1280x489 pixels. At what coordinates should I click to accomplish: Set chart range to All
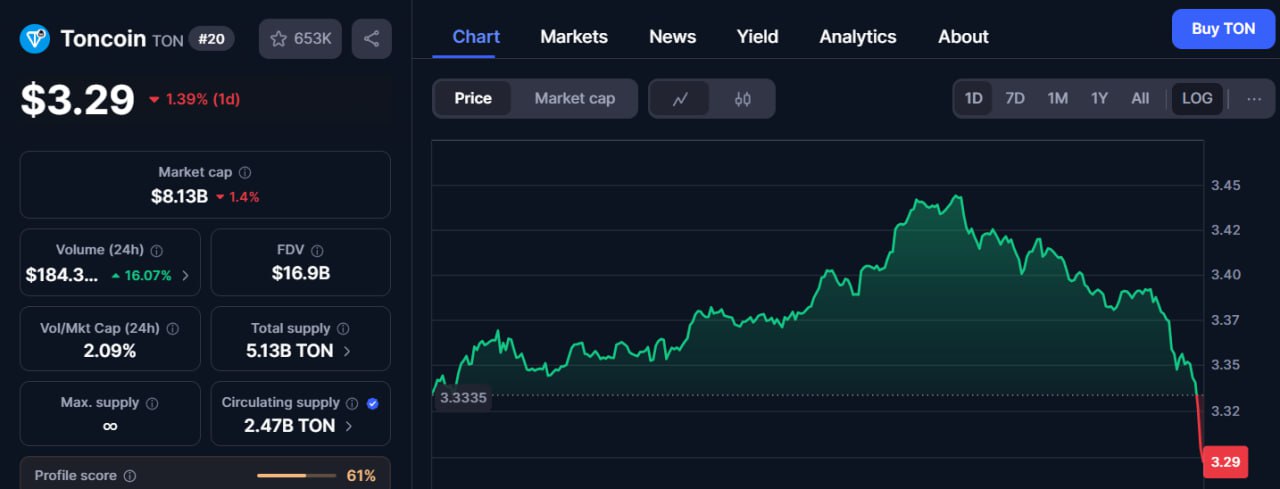[1140, 98]
